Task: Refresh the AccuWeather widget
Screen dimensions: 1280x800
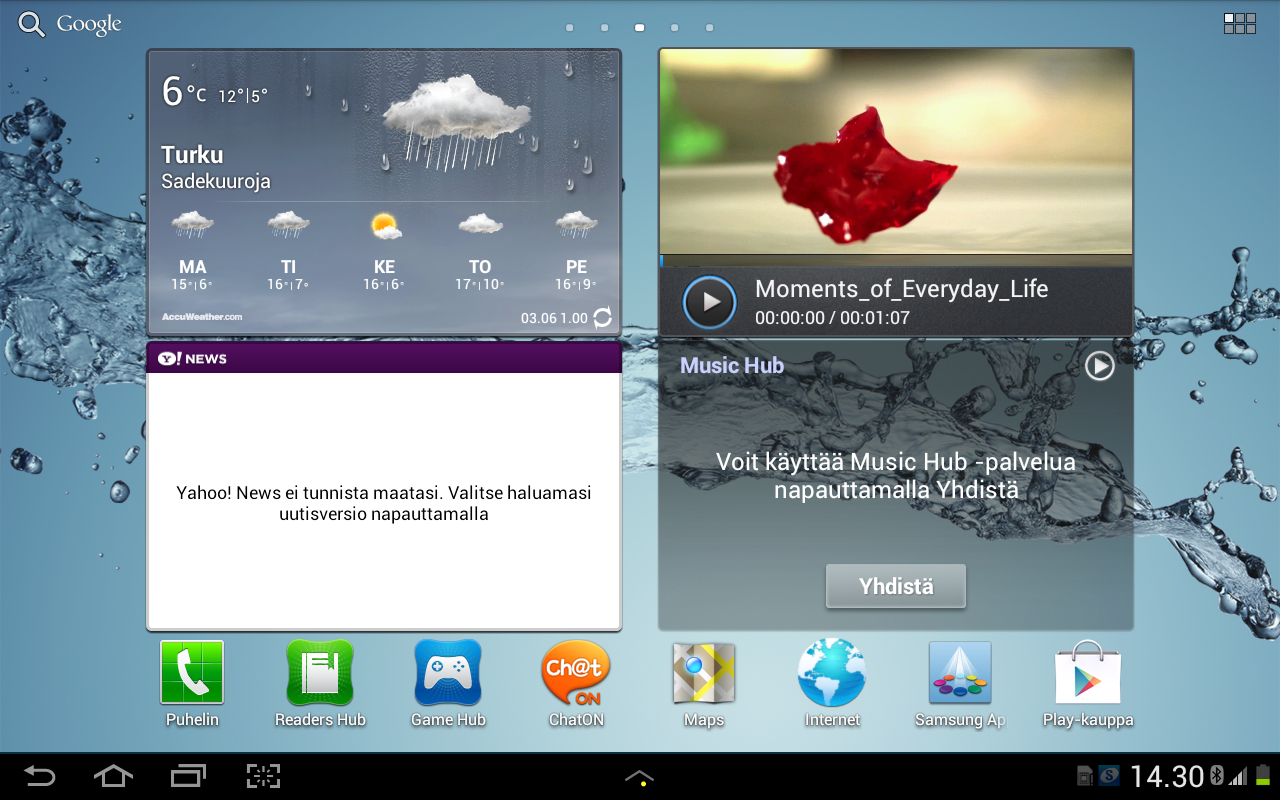Action: click(603, 318)
